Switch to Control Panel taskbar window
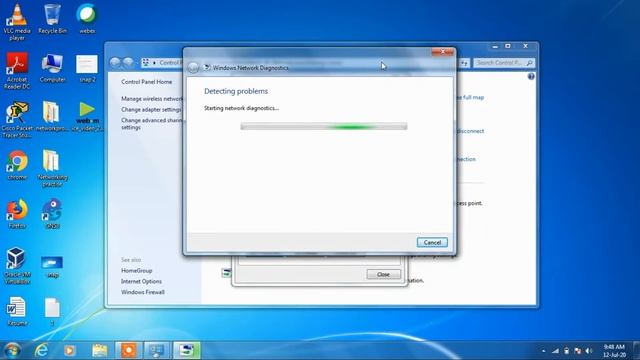This screenshot has height=360, width=640. click(157, 350)
